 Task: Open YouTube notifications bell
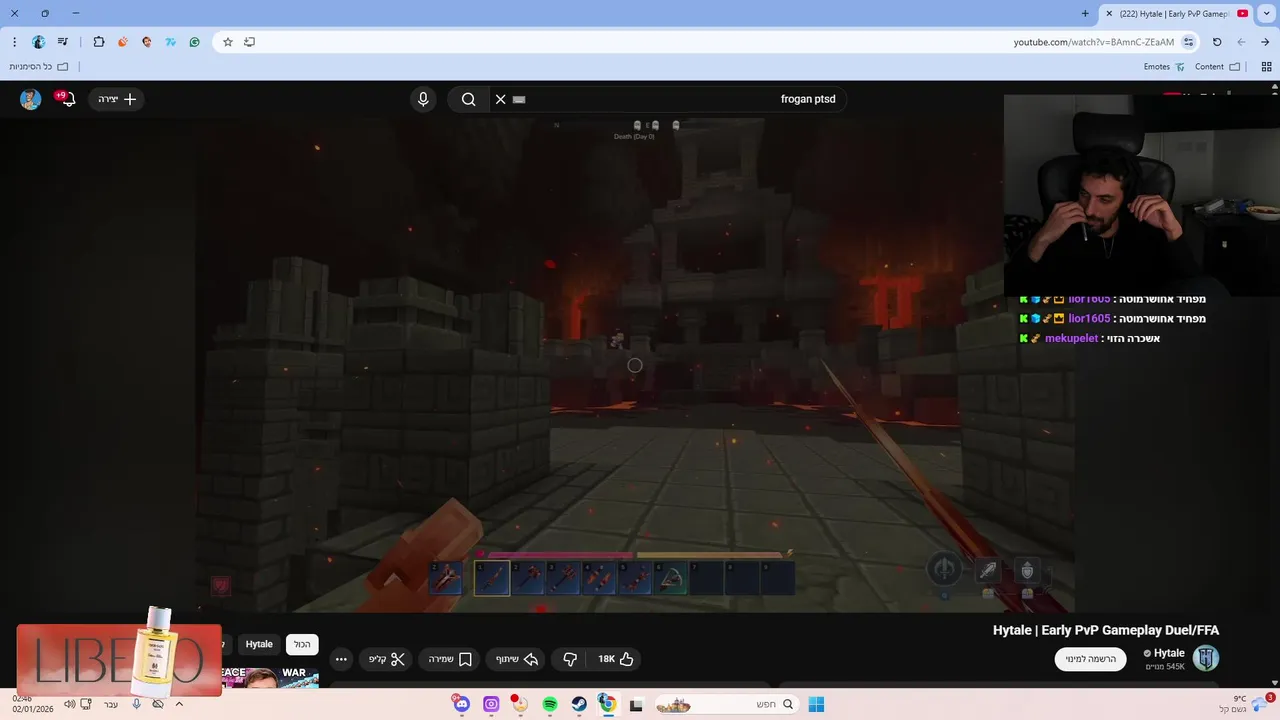[67, 99]
